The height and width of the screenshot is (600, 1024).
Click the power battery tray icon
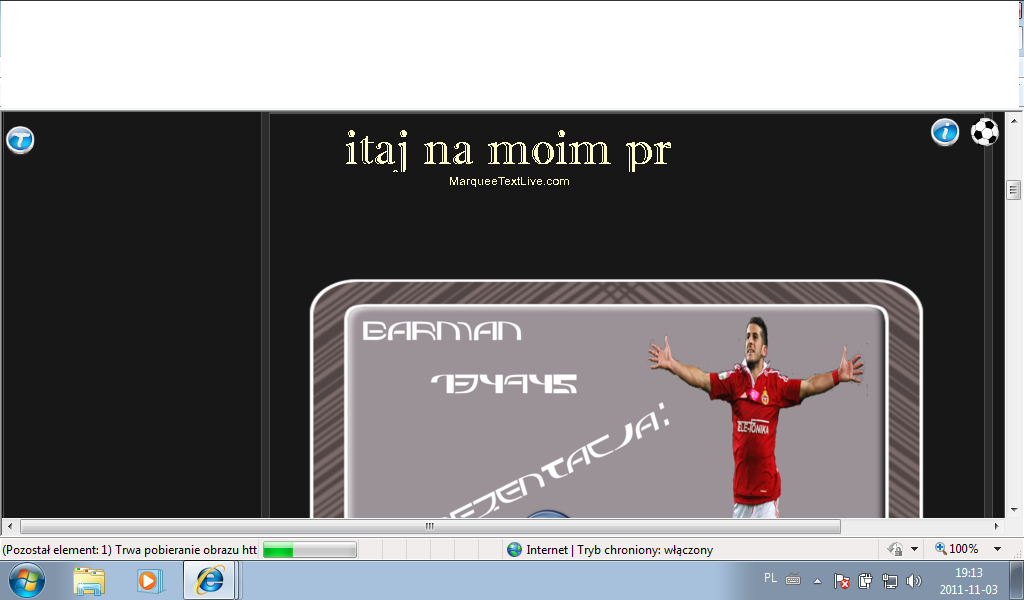[x=866, y=581]
